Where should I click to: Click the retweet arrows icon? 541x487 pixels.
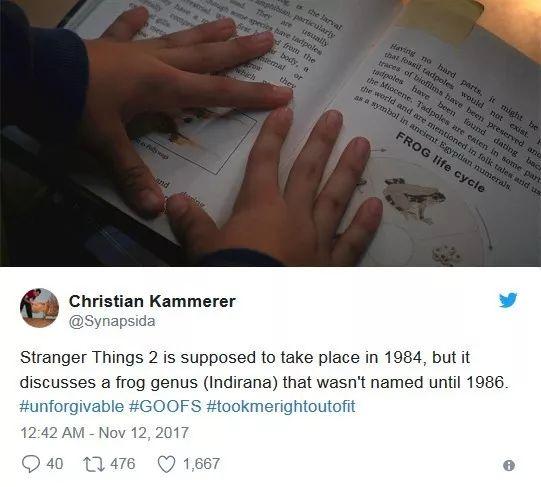[x=94, y=464]
